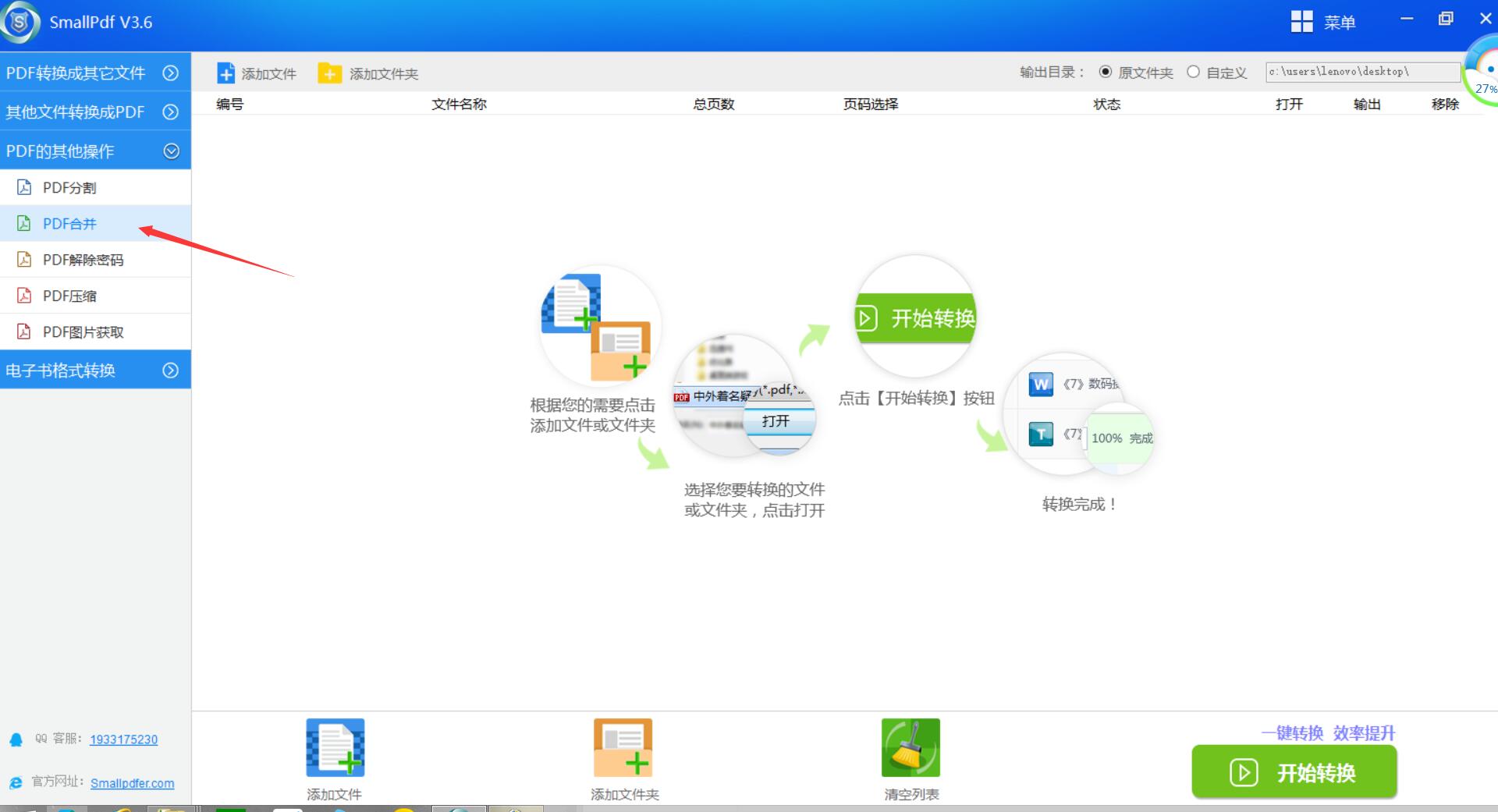Expand the 电子书格式转换 section
The height and width of the screenshot is (812, 1498).
(95, 370)
